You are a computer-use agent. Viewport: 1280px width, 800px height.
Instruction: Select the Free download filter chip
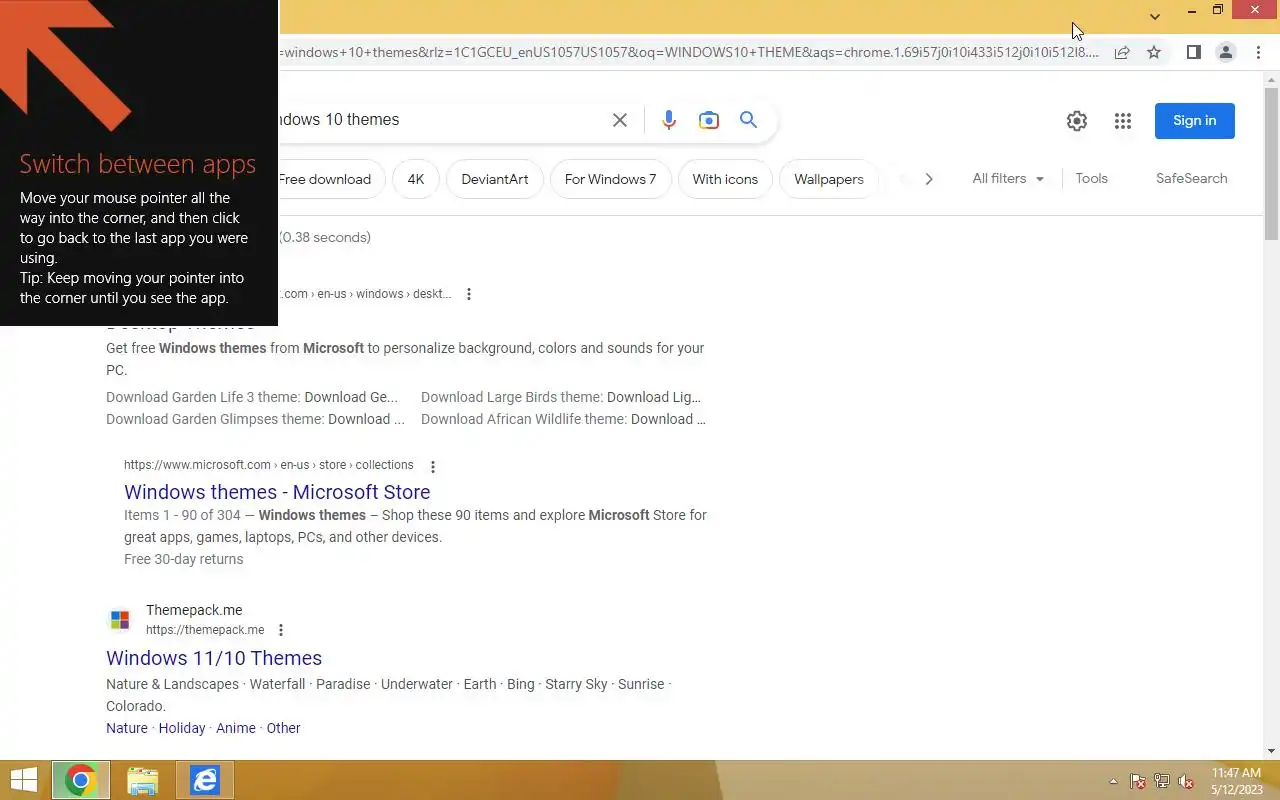(x=325, y=179)
